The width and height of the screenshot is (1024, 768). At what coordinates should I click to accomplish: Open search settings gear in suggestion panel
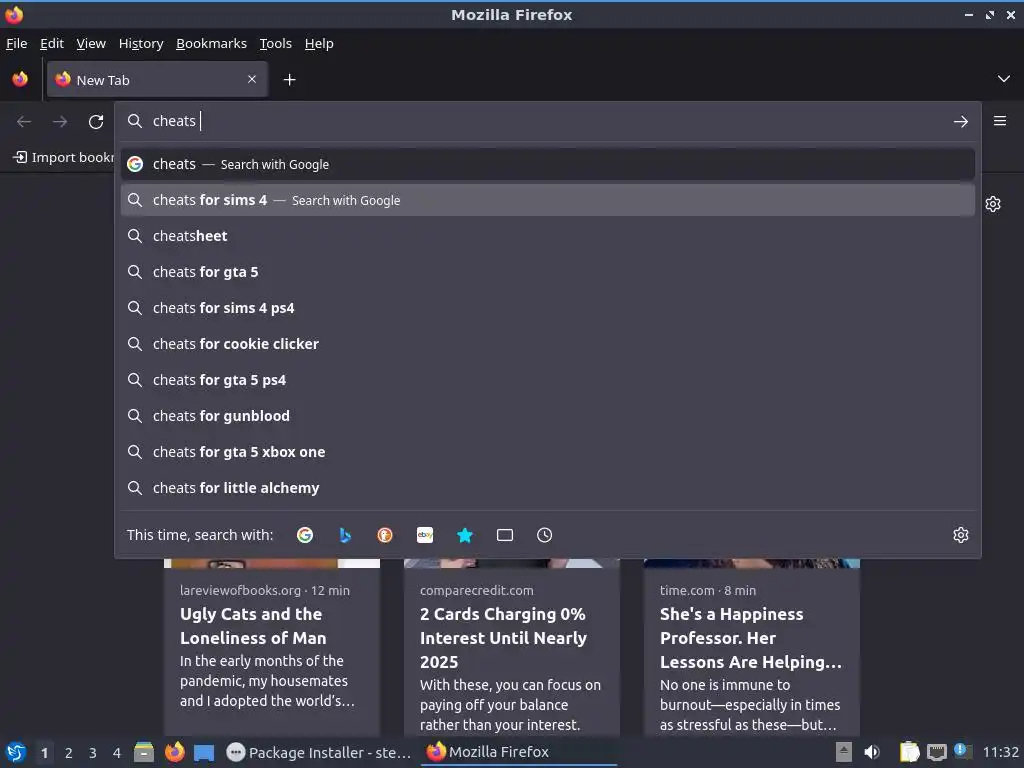[961, 535]
